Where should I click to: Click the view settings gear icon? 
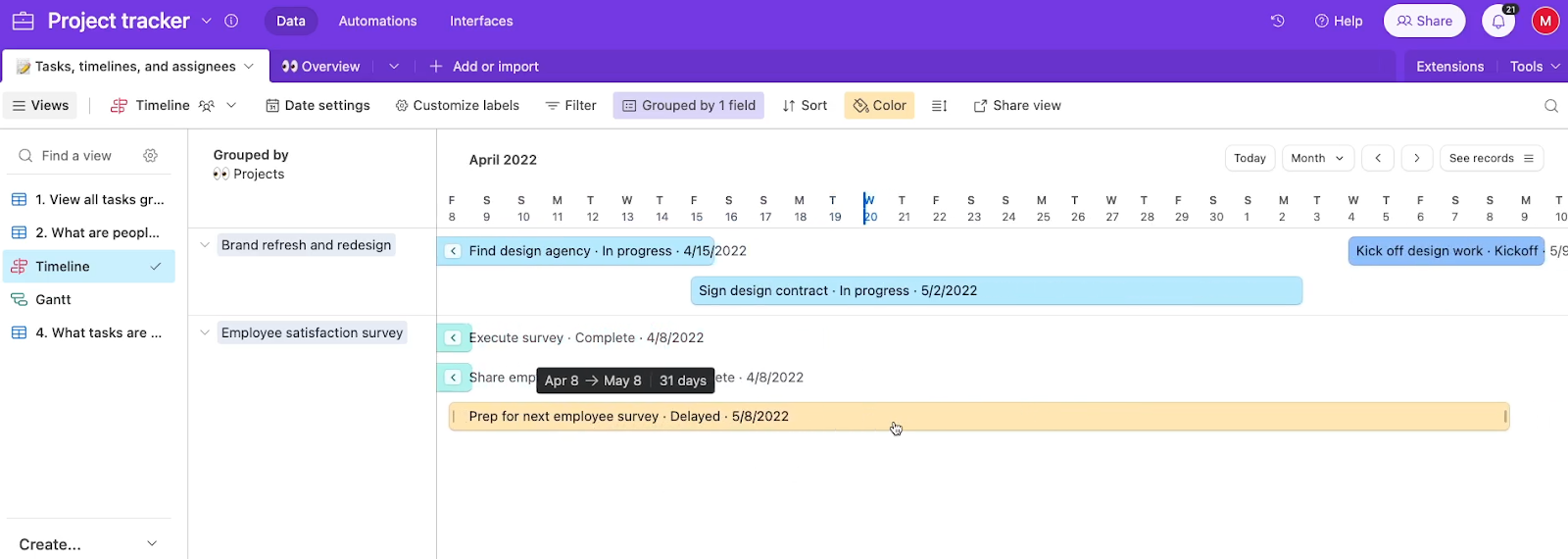point(150,156)
